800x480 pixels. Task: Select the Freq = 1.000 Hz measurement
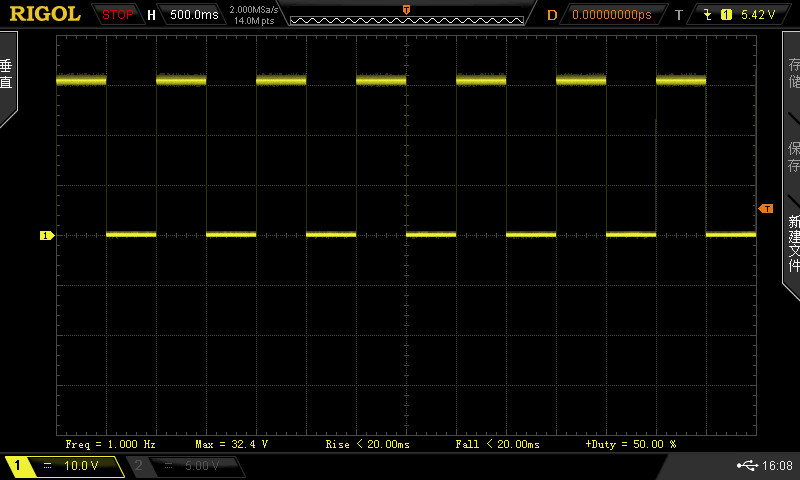(110, 443)
